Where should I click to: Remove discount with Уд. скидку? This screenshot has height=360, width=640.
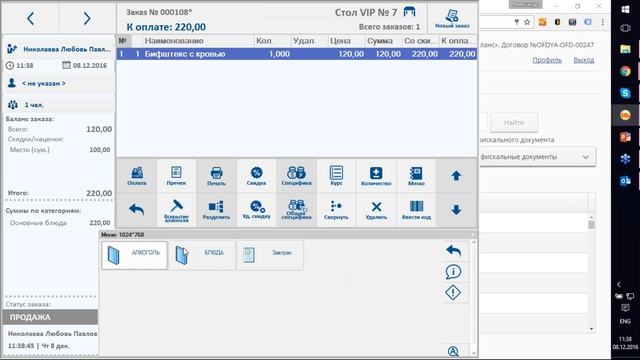click(x=256, y=210)
